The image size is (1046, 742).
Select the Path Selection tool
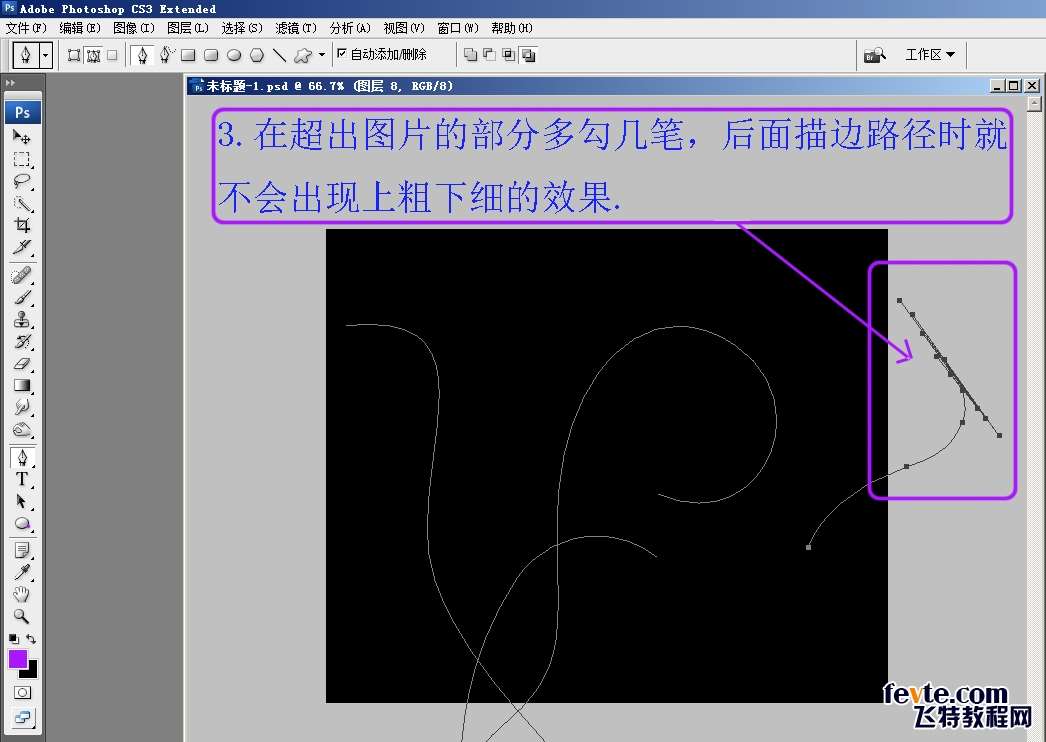[x=22, y=501]
